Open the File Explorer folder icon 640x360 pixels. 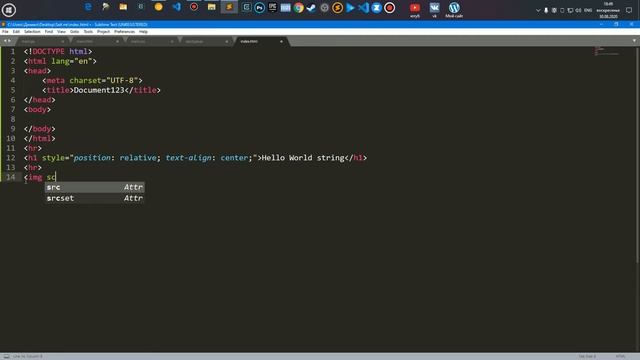[123, 7]
